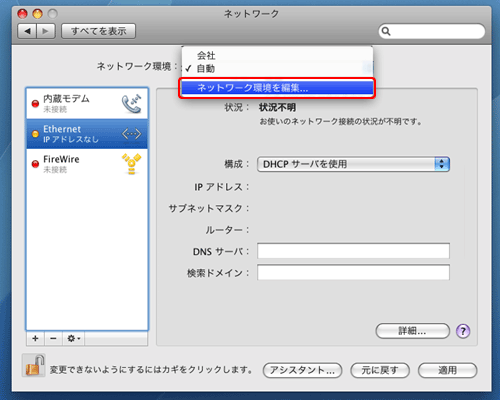The image size is (500, 400).
Task: Click the internal modem phone icon
Action: [x=132, y=104]
